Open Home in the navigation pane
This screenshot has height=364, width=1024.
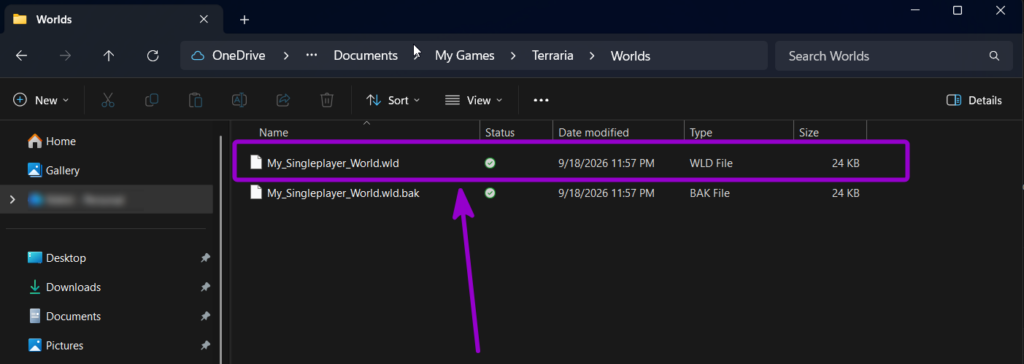coord(52,141)
